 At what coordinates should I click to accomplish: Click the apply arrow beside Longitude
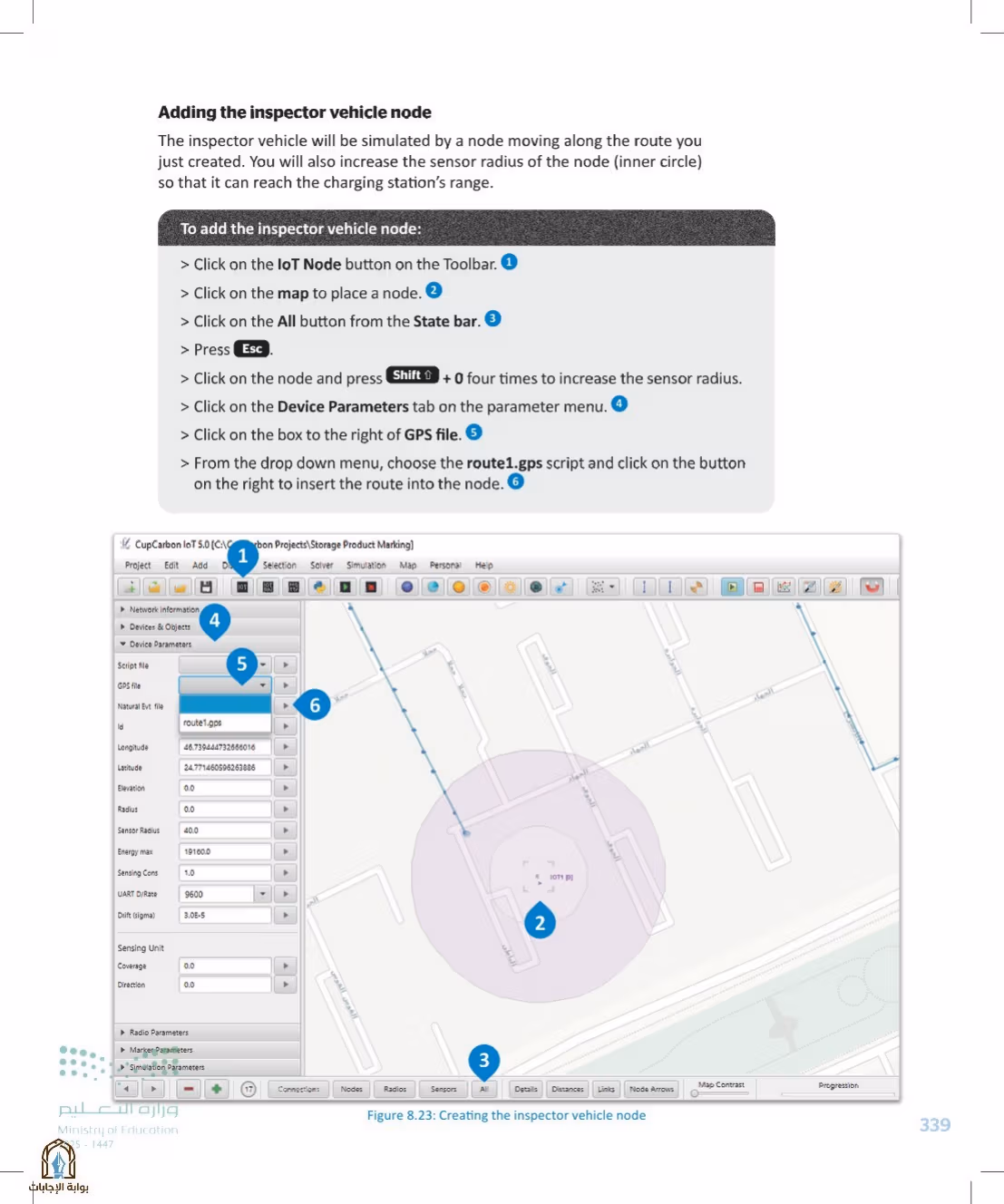pos(286,747)
